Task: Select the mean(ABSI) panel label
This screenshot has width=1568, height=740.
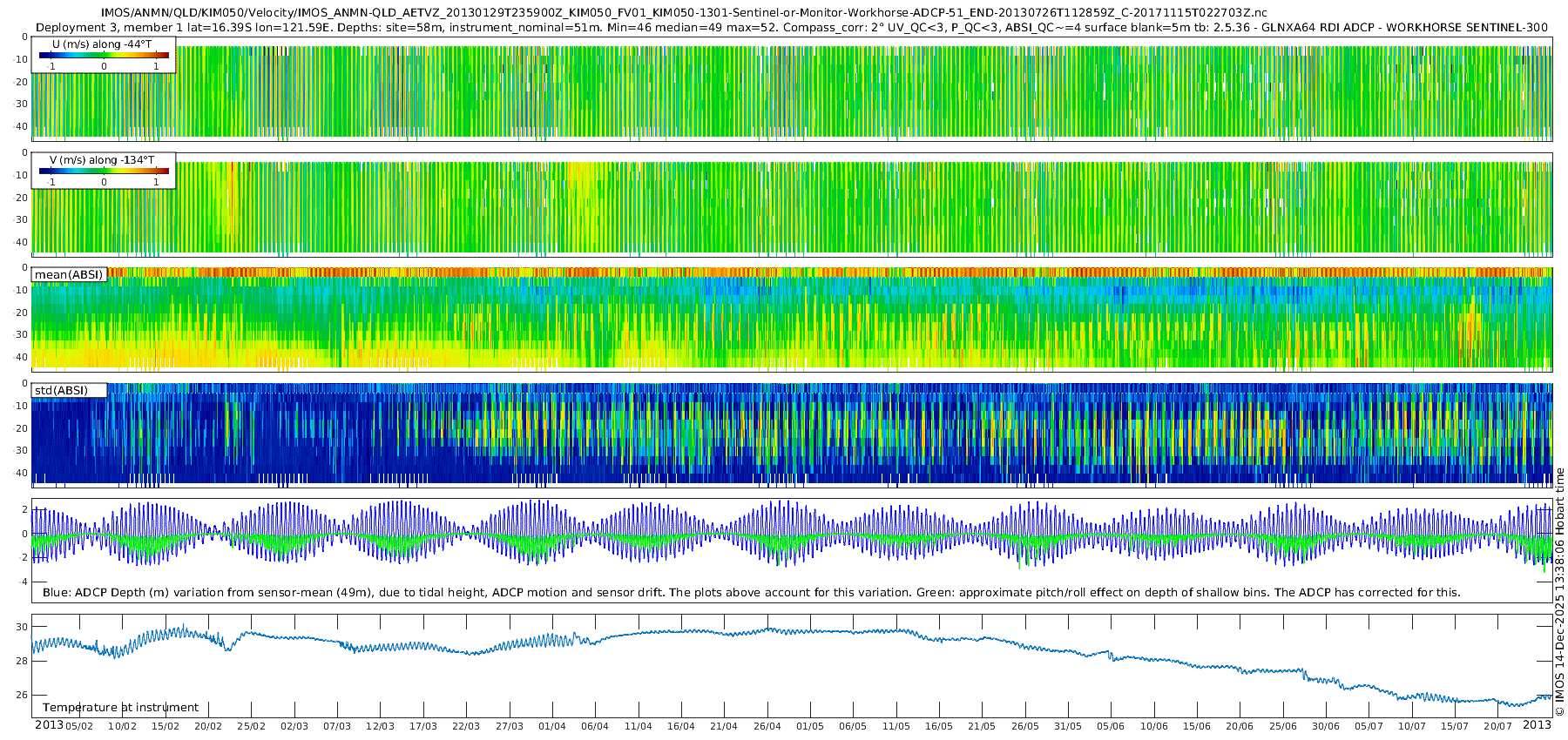Action: click(x=69, y=275)
